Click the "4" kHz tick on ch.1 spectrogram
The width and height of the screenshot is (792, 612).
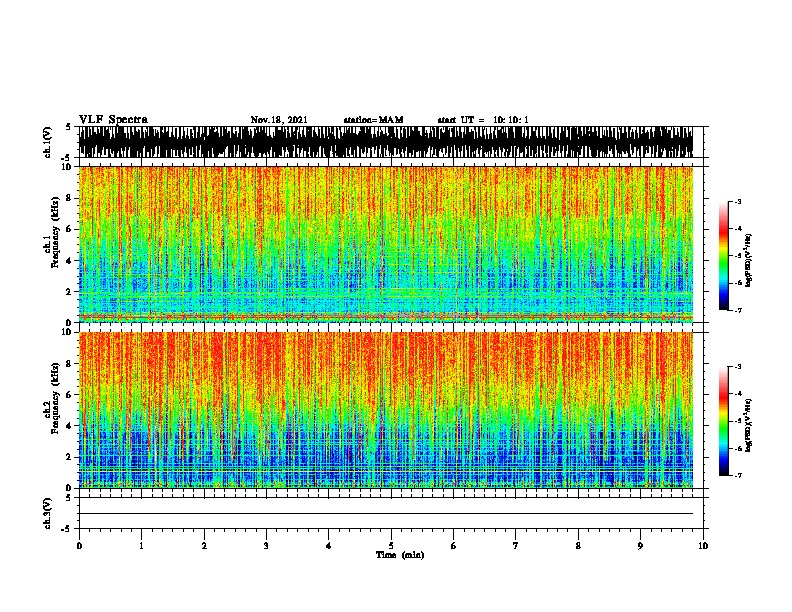click(70, 261)
